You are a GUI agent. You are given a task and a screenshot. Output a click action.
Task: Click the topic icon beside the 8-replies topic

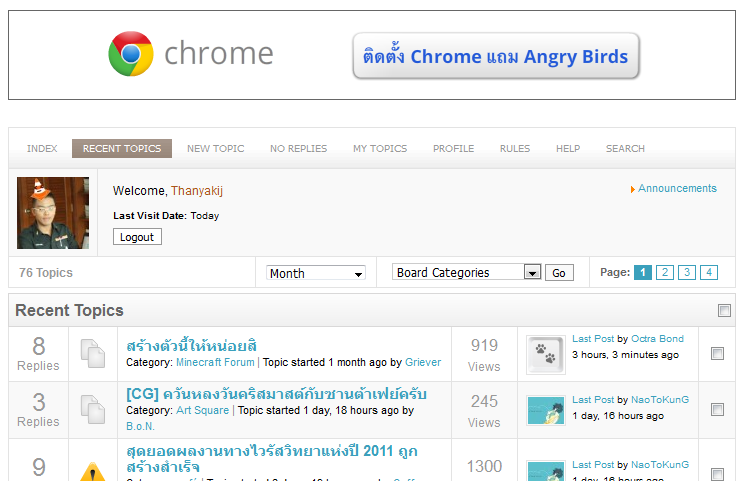[x=93, y=354]
